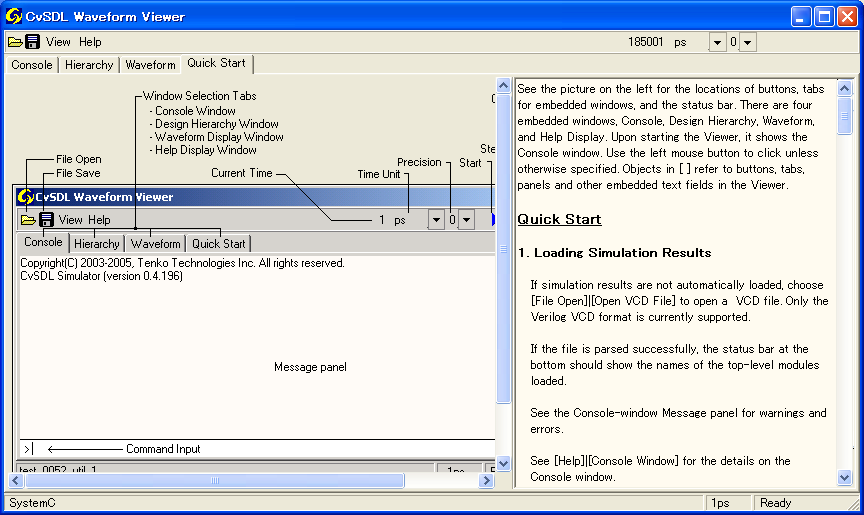Click the '1. Loading Simulation Results' heading
The height and width of the screenshot is (515, 864).
tap(614, 253)
